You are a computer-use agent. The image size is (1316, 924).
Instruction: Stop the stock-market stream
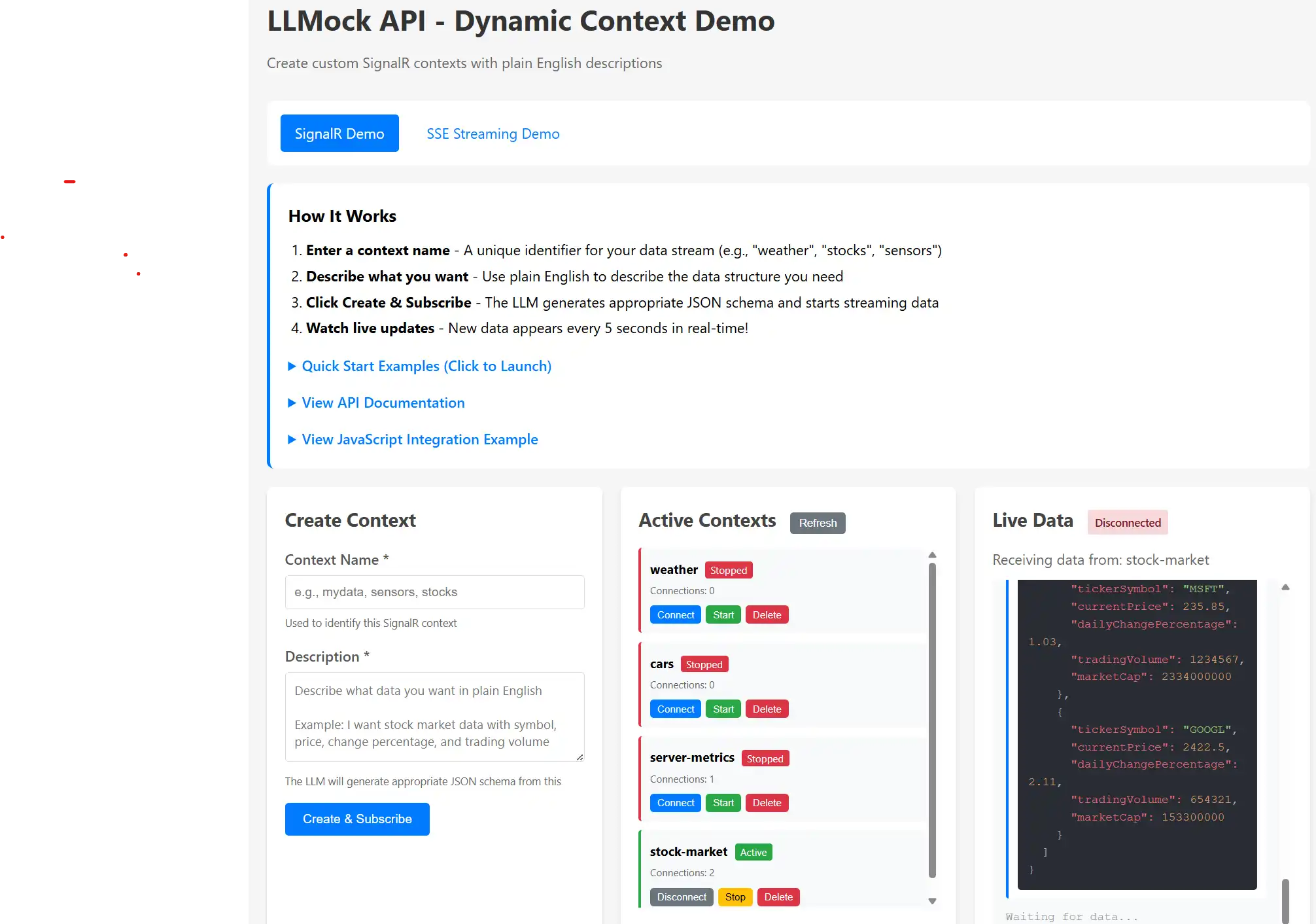pyautogui.click(x=735, y=897)
